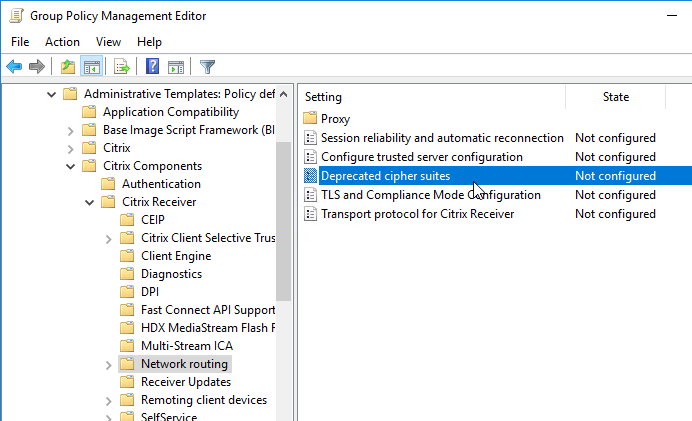Click the Export List toolbar icon
Image resolution: width=692 pixels, height=421 pixels.
[x=121, y=67]
